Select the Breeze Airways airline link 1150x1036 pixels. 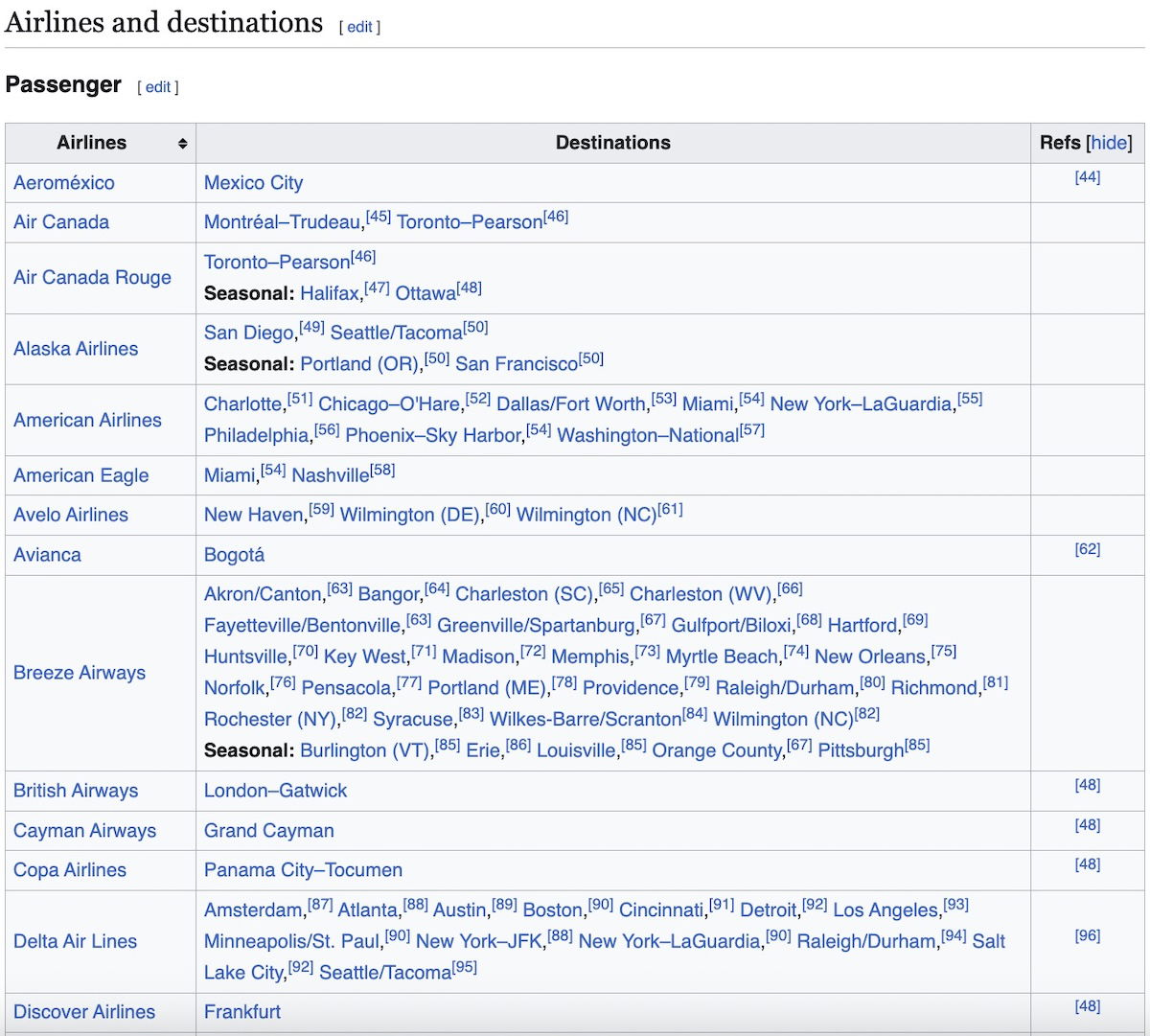point(80,673)
